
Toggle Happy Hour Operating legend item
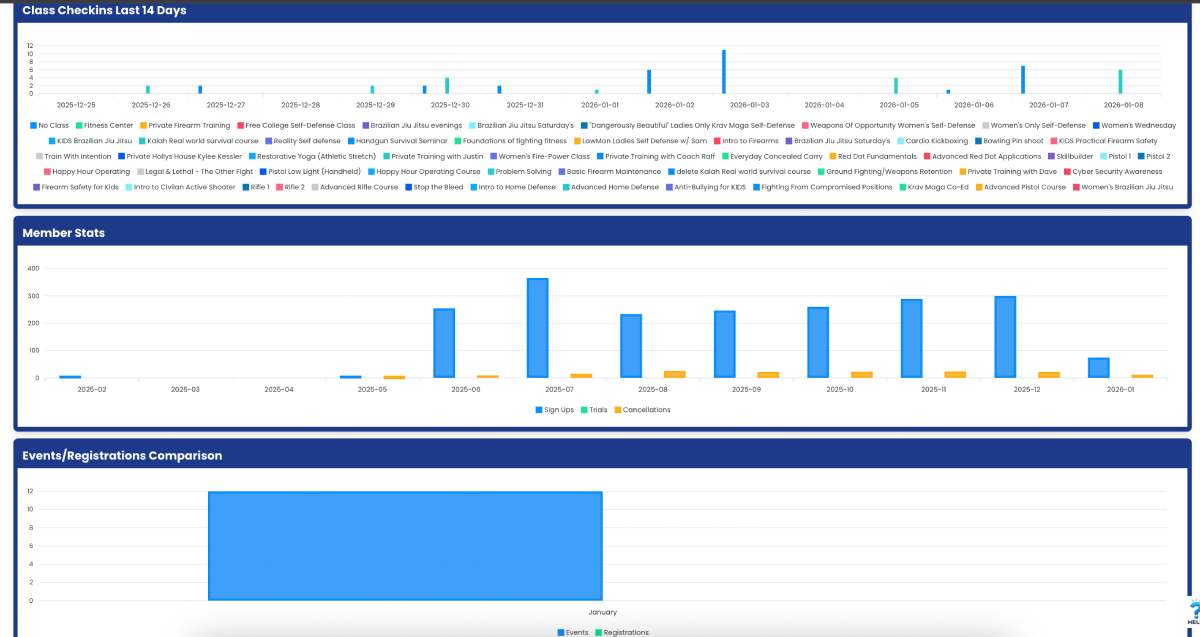pos(86,171)
